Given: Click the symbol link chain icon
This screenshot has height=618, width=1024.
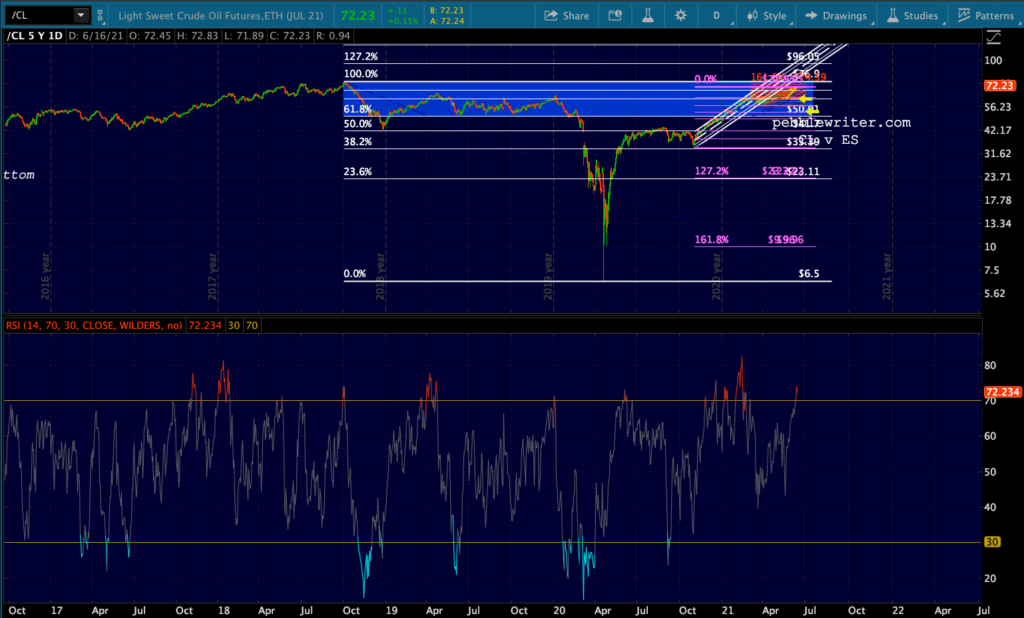Looking at the screenshot, I should 100,15.
